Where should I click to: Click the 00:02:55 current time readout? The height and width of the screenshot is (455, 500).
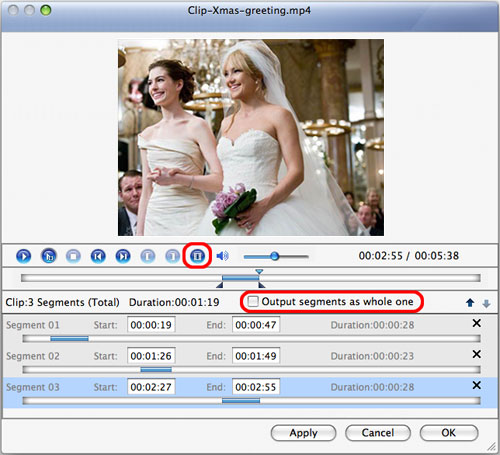point(380,256)
